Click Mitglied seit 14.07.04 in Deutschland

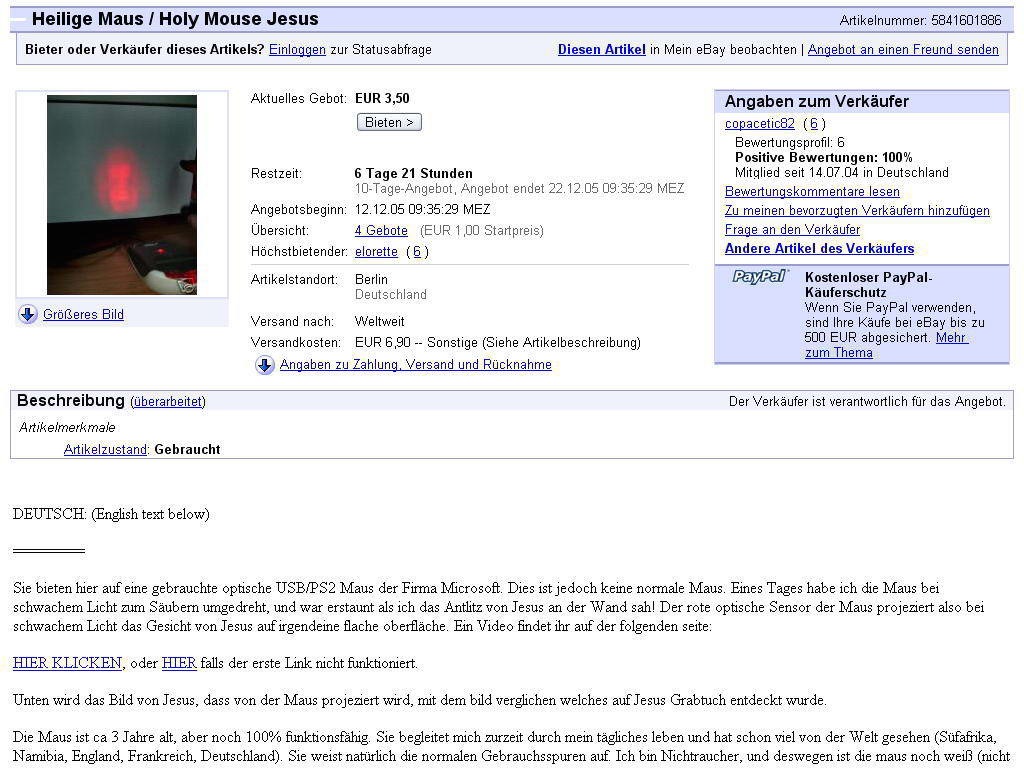tap(842, 172)
